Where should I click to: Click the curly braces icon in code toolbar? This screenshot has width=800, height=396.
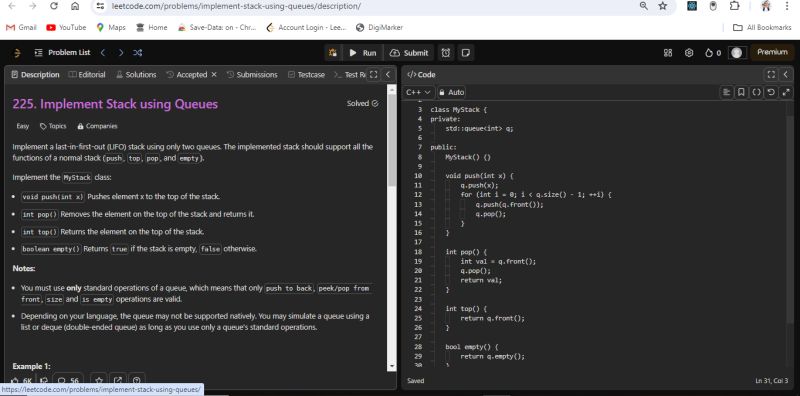tap(756, 92)
